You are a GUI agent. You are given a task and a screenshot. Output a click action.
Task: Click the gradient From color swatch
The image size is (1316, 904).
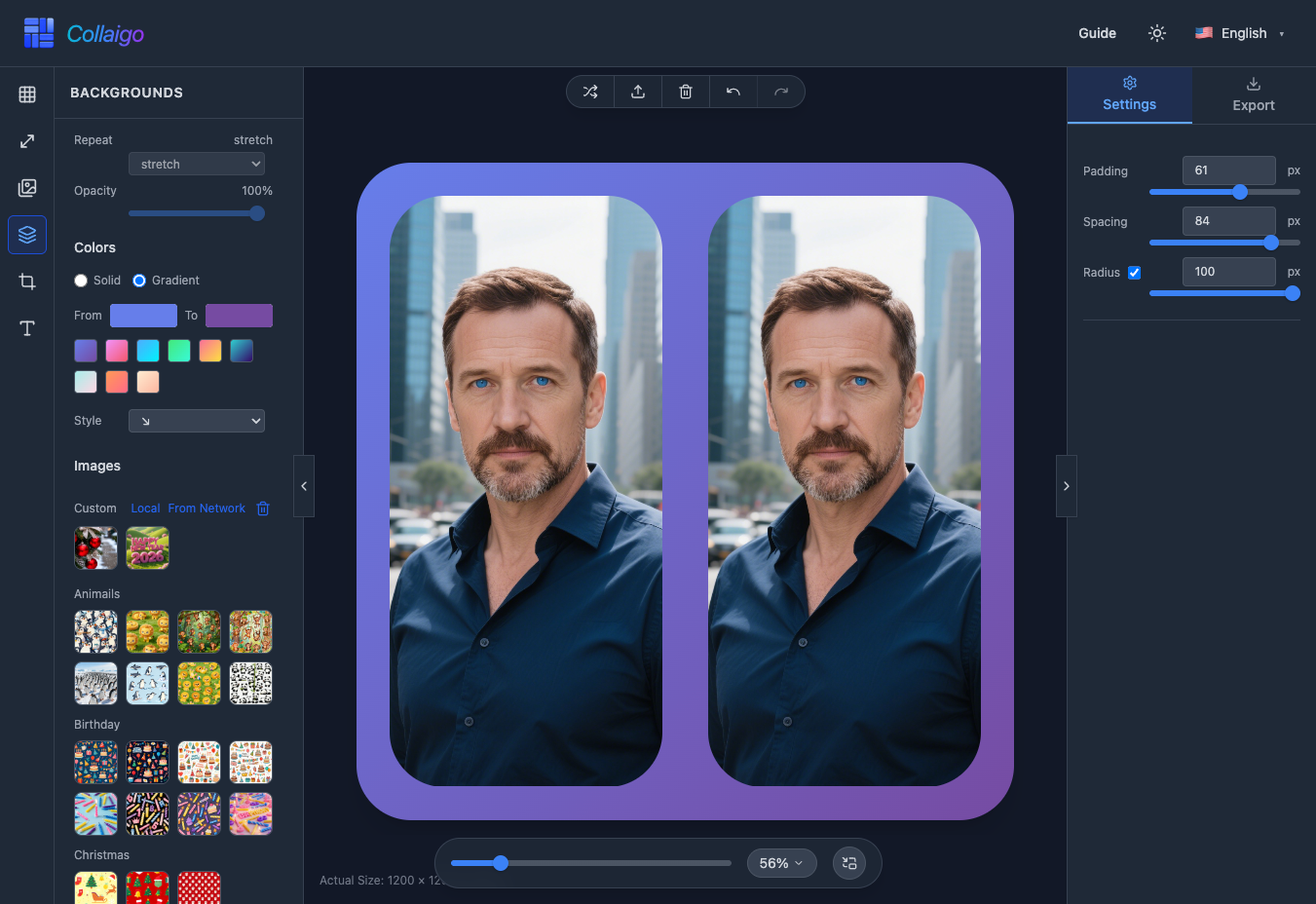143,316
